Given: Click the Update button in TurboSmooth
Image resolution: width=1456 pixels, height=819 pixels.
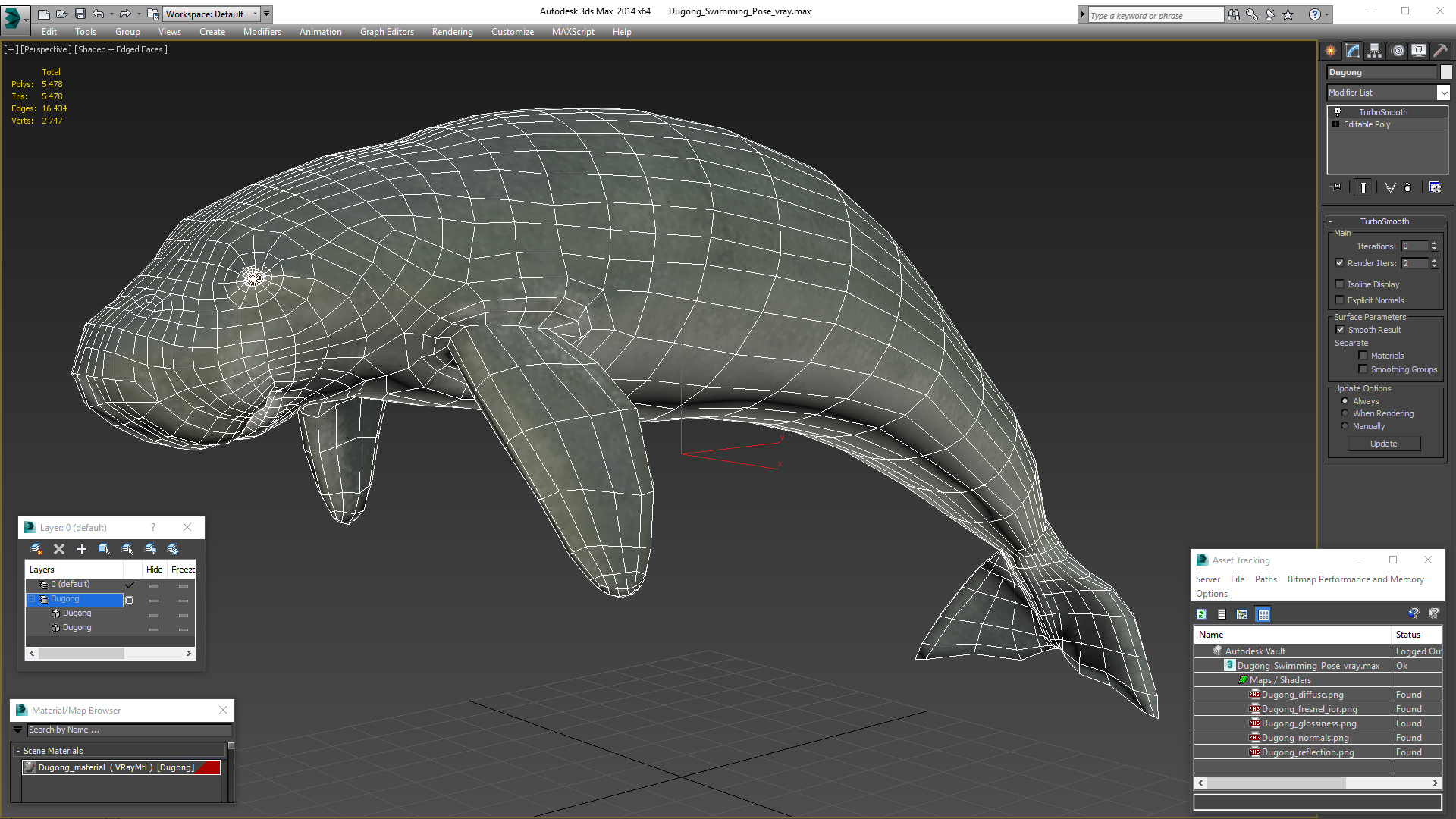Looking at the screenshot, I should click(x=1384, y=444).
